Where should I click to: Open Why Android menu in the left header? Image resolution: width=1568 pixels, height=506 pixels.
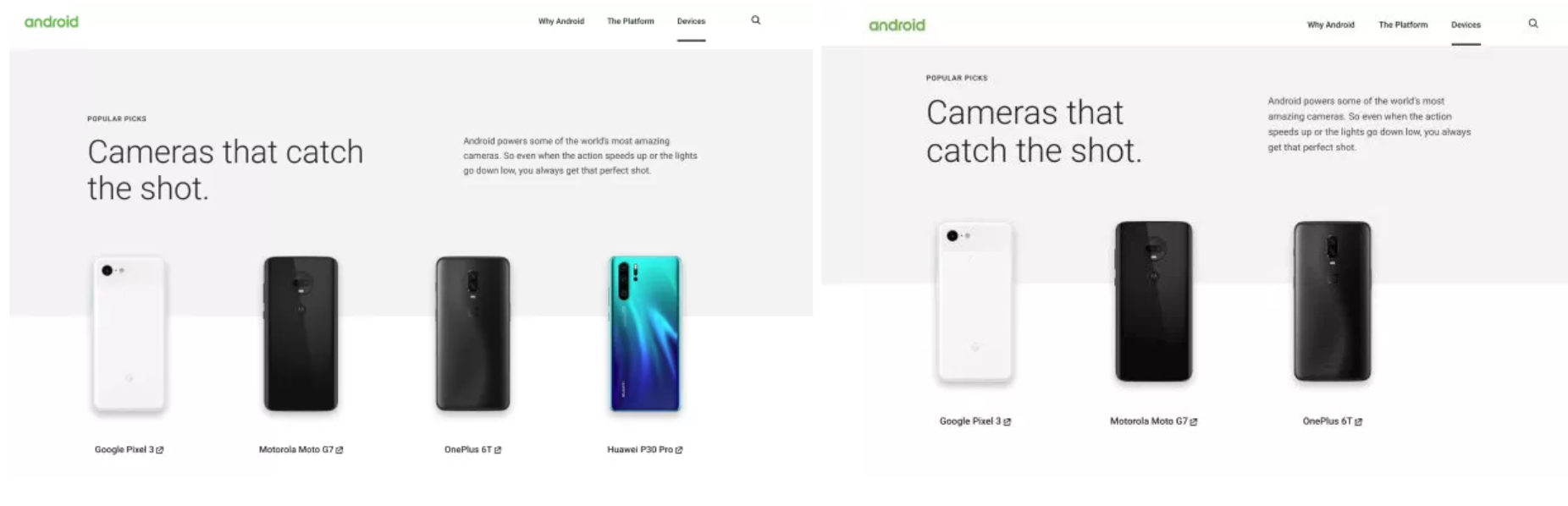point(561,21)
